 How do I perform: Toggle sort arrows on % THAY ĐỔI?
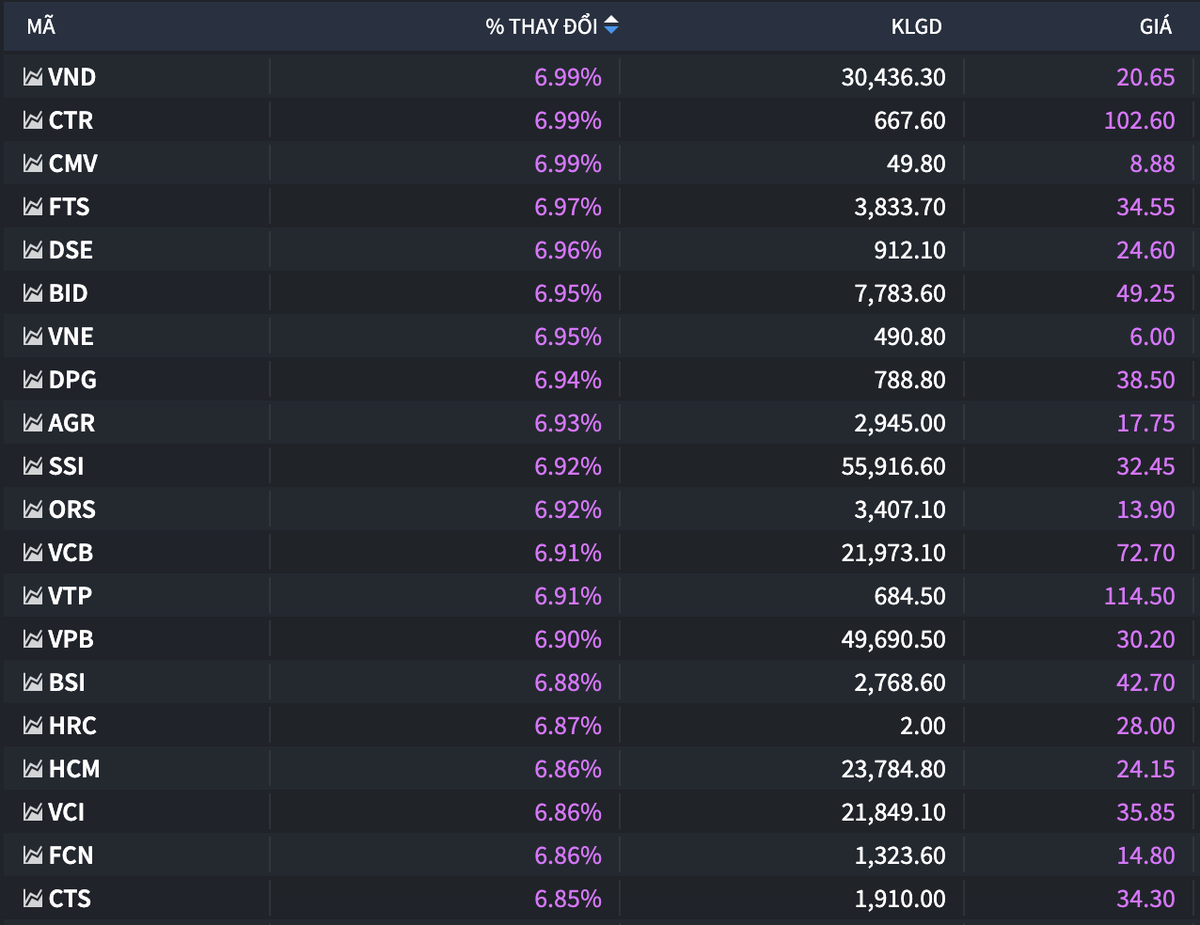click(611, 27)
